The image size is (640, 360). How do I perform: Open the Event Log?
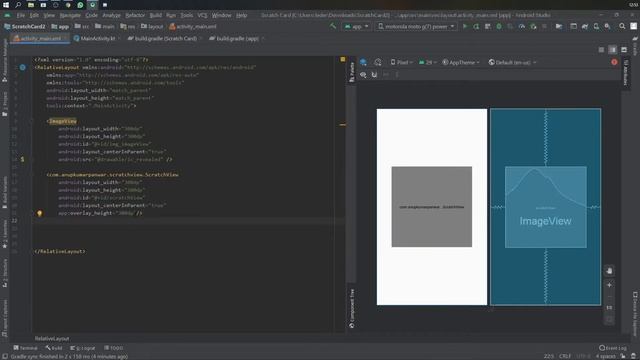(x=613, y=348)
